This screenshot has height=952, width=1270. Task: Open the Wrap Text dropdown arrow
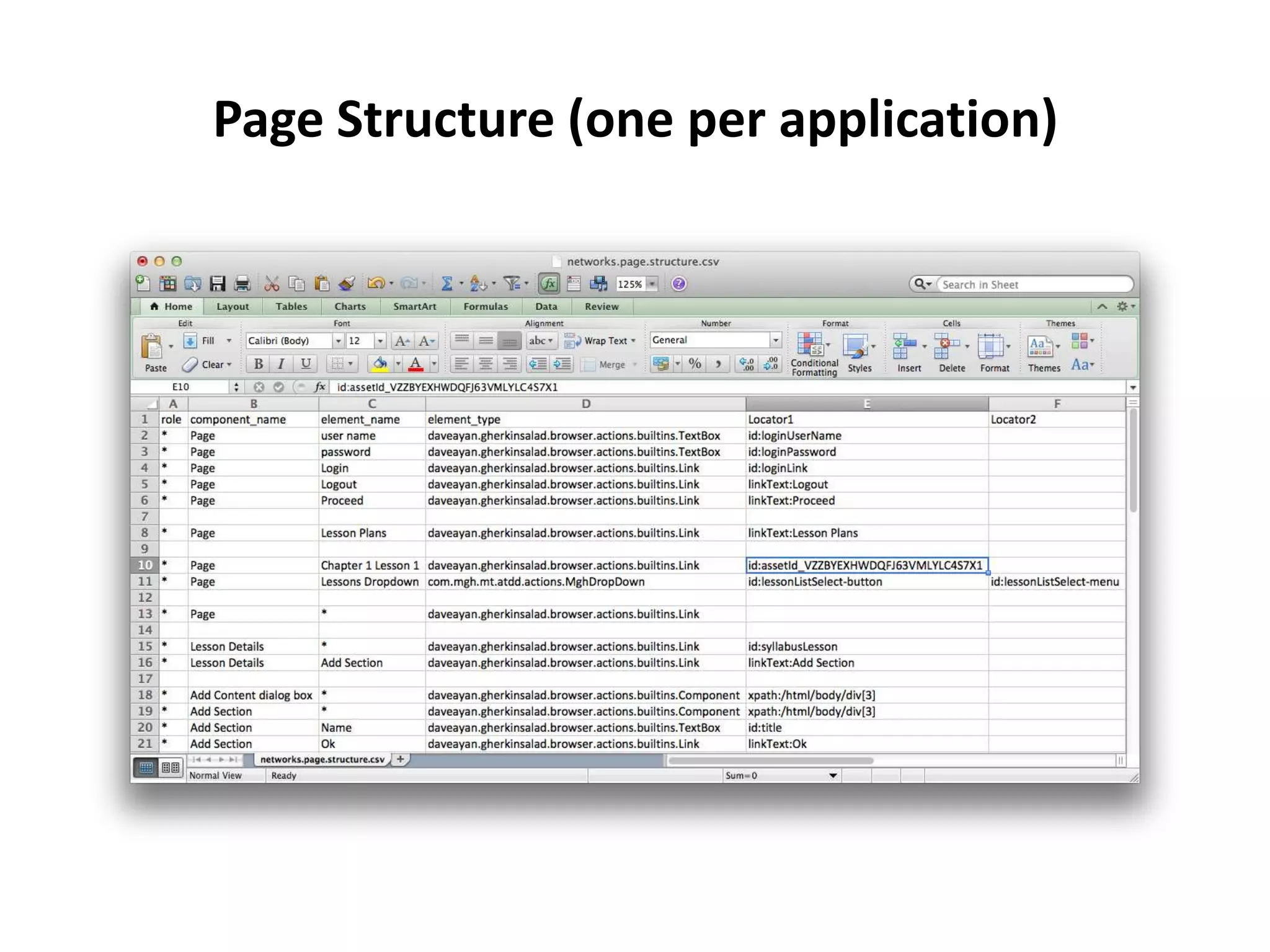tap(633, 341)
